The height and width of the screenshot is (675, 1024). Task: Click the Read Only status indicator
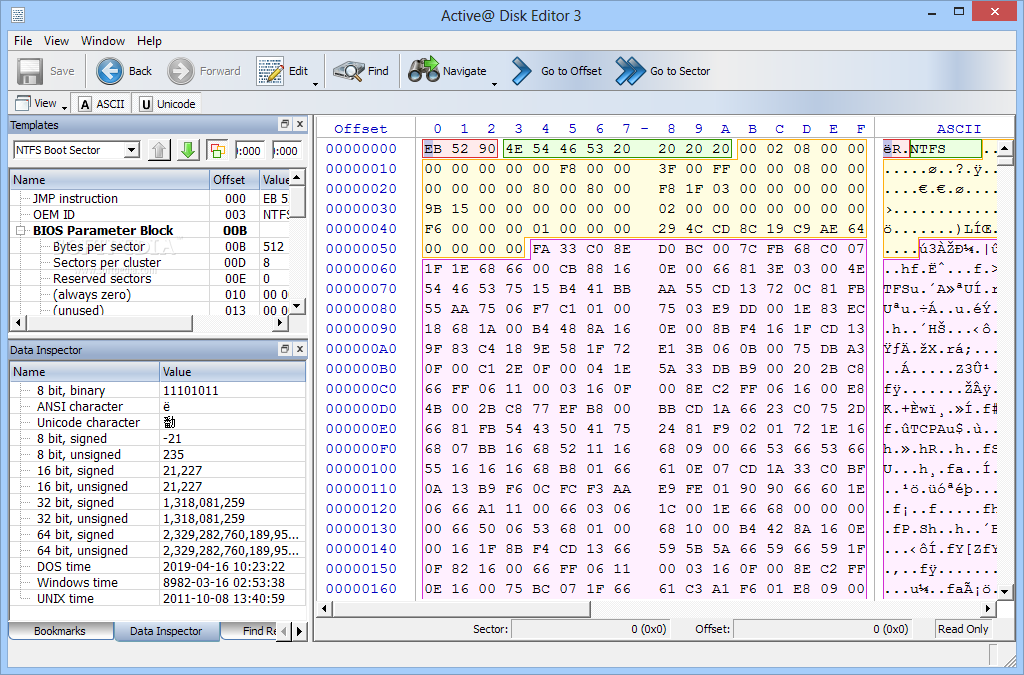963,629
